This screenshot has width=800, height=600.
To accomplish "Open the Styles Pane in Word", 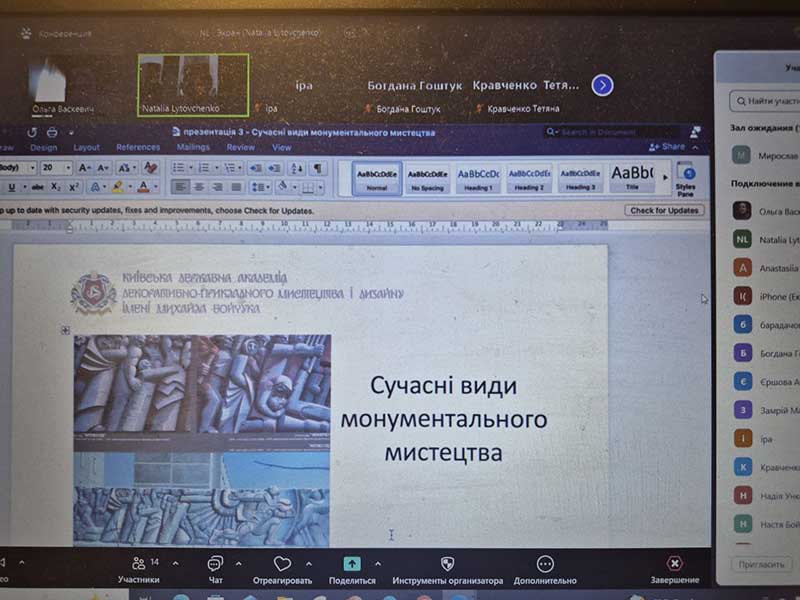I will [685, 176].
